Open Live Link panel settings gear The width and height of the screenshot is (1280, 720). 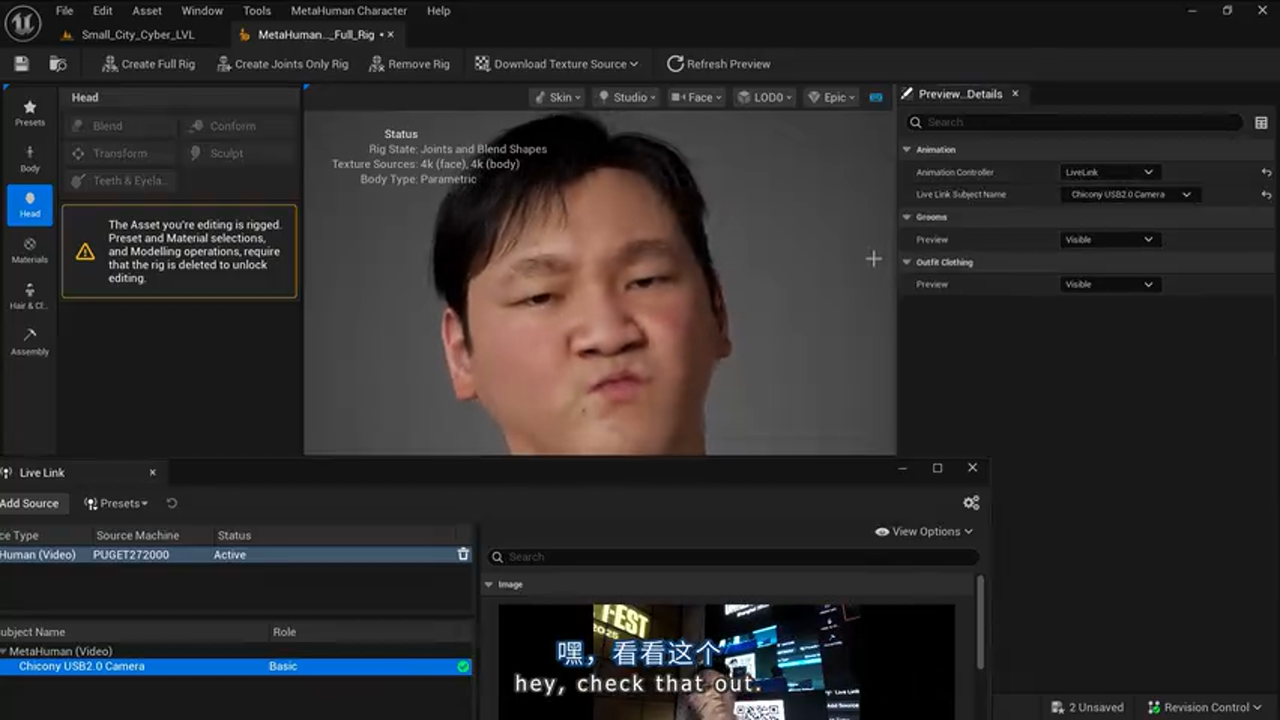[971, 502]
